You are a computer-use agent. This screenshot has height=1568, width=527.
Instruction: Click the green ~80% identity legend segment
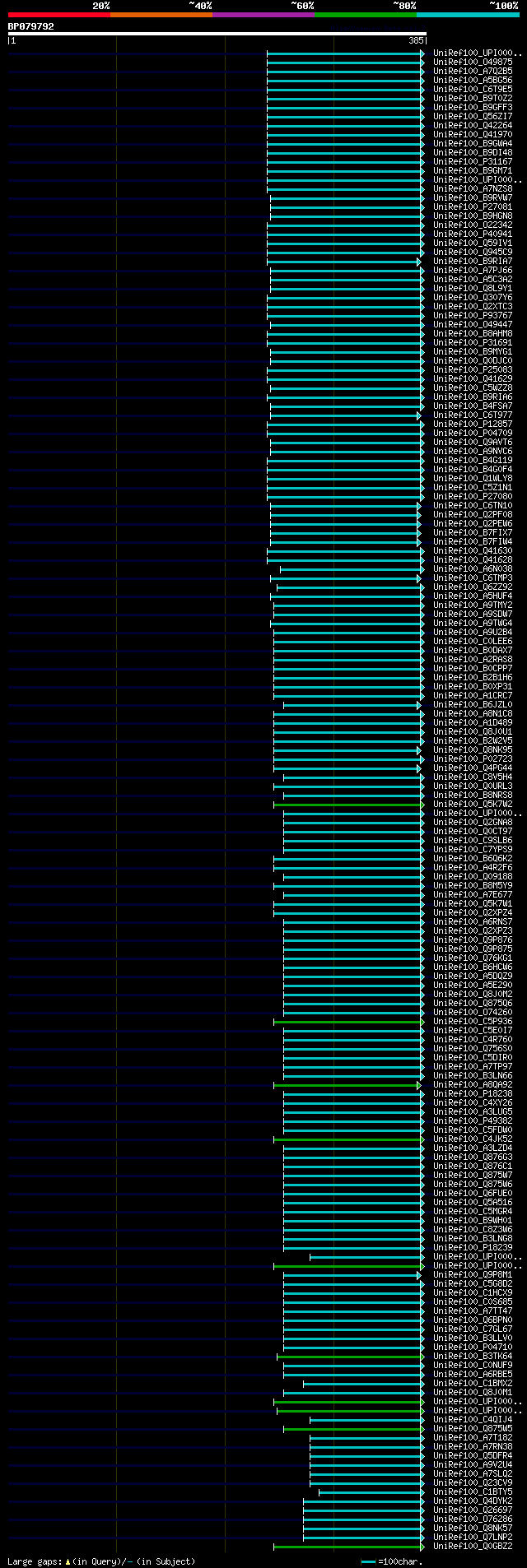[x=365, y=15]
